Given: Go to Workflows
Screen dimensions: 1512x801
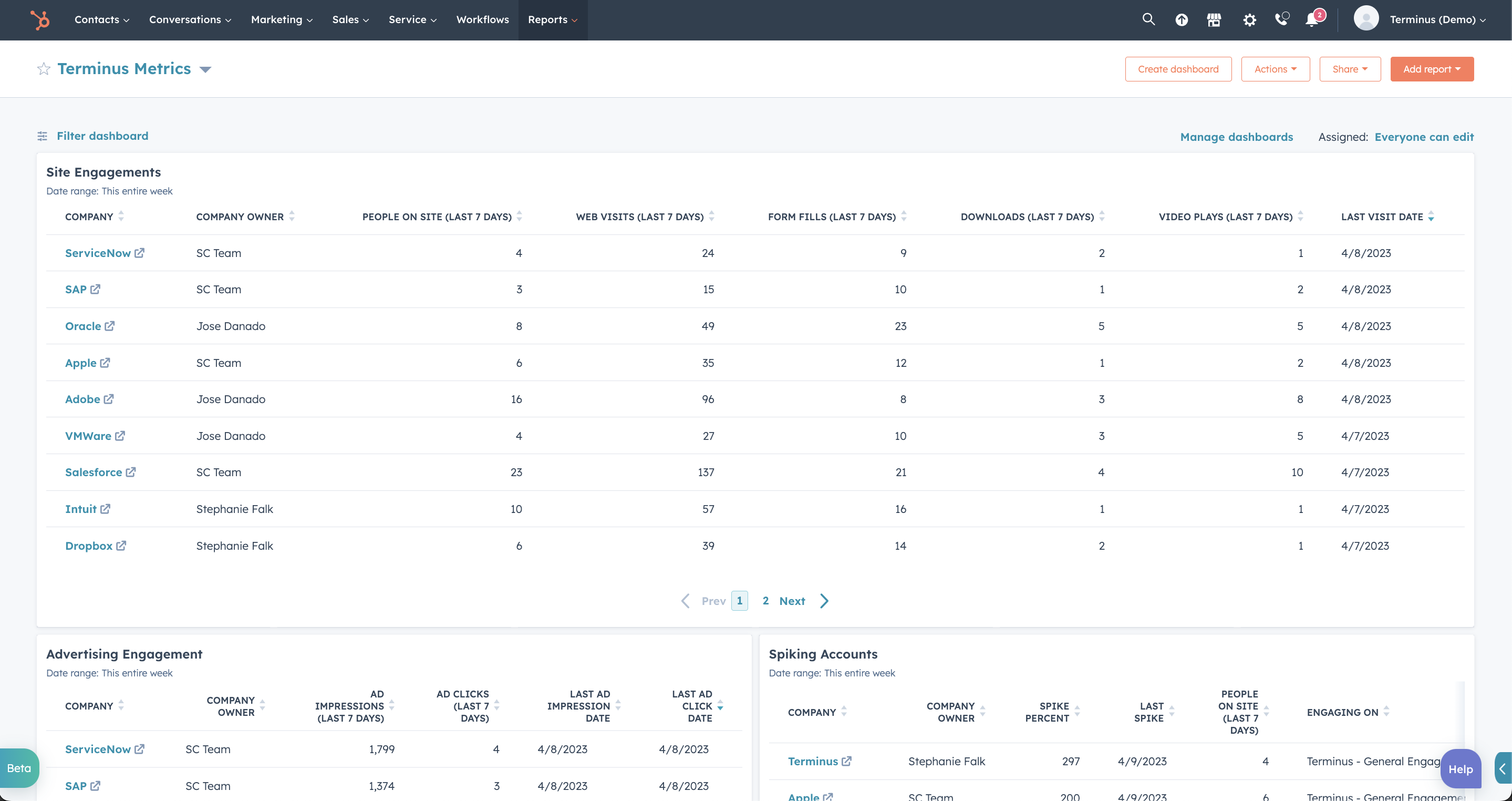Looking at the screenshot, I should [482, 19].
